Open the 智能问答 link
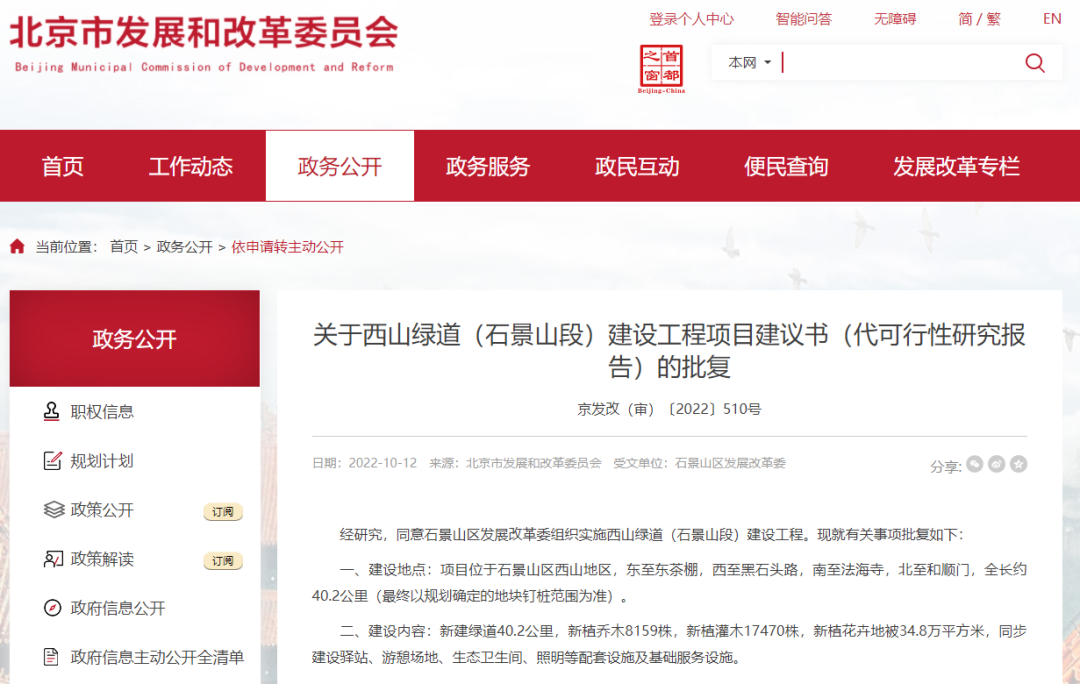 [803, 19]
